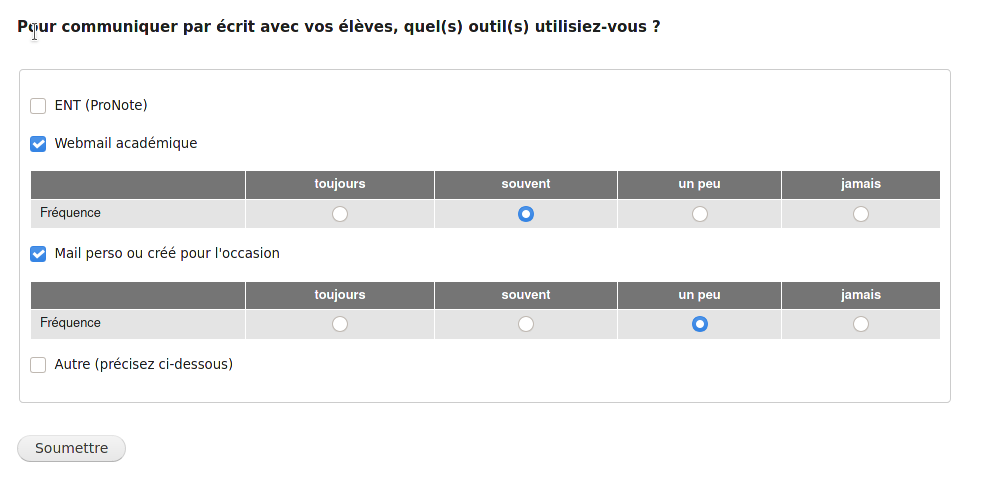Select 'un peu' frequency for Webmail académique
This screenshot has width=983, height=487.
point(700,214)
